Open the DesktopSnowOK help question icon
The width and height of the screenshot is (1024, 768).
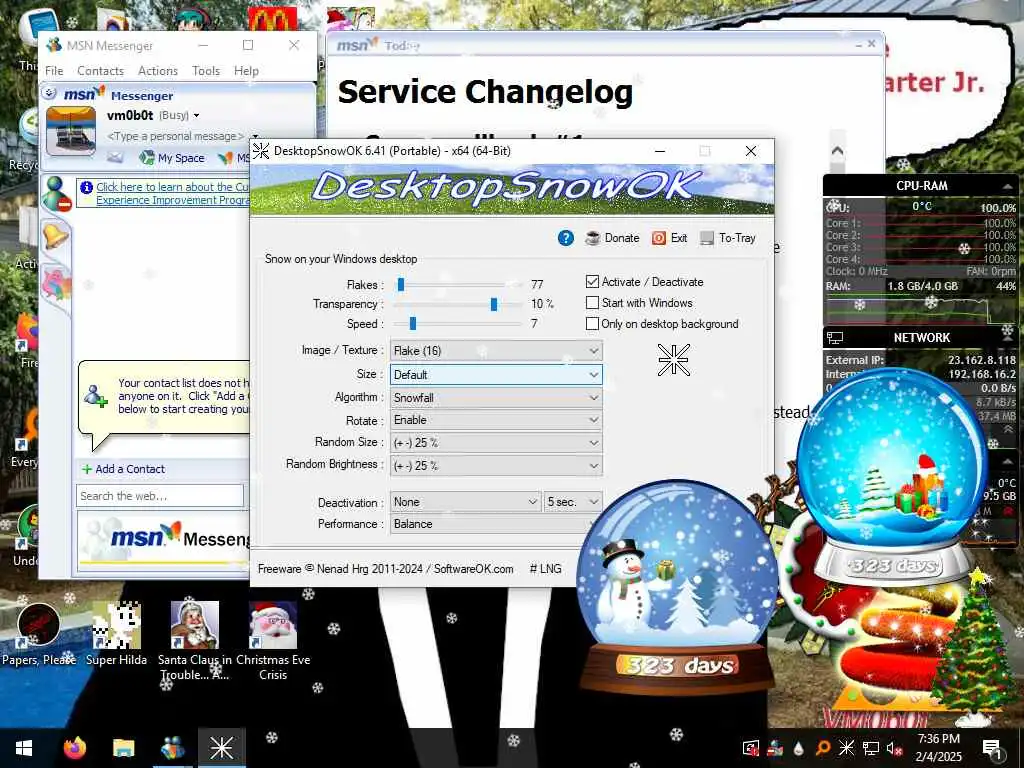(566, 238)
